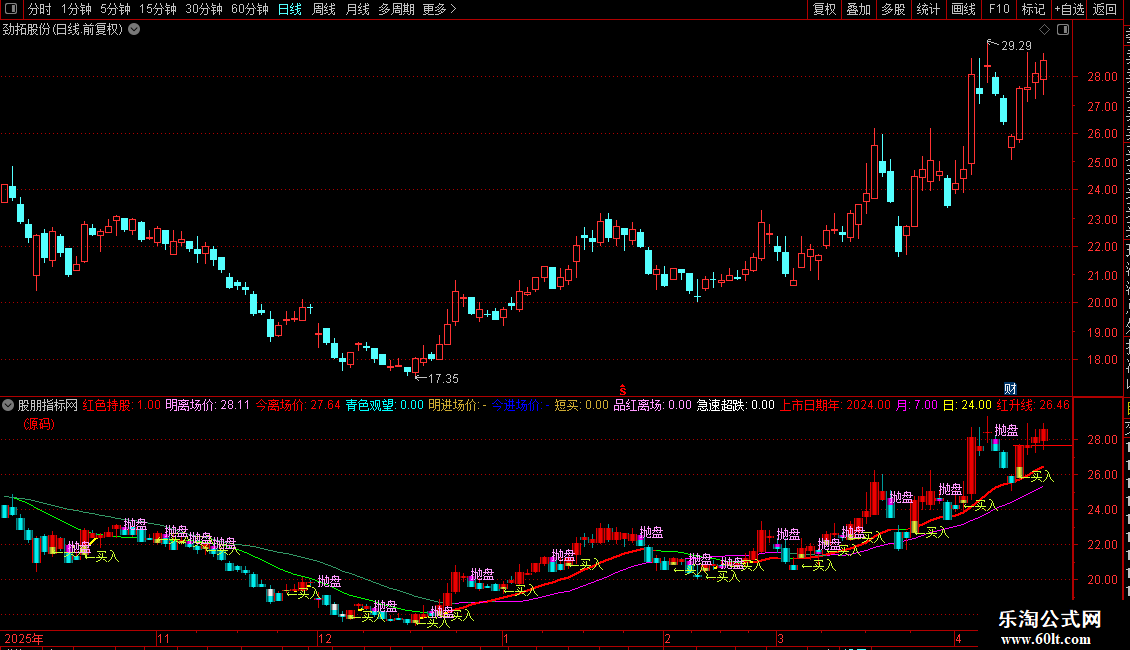This screenshot has width=1130, height=650.
Task: Click the 红色持股: 1.00 indicator value
Action: point(122,406)
